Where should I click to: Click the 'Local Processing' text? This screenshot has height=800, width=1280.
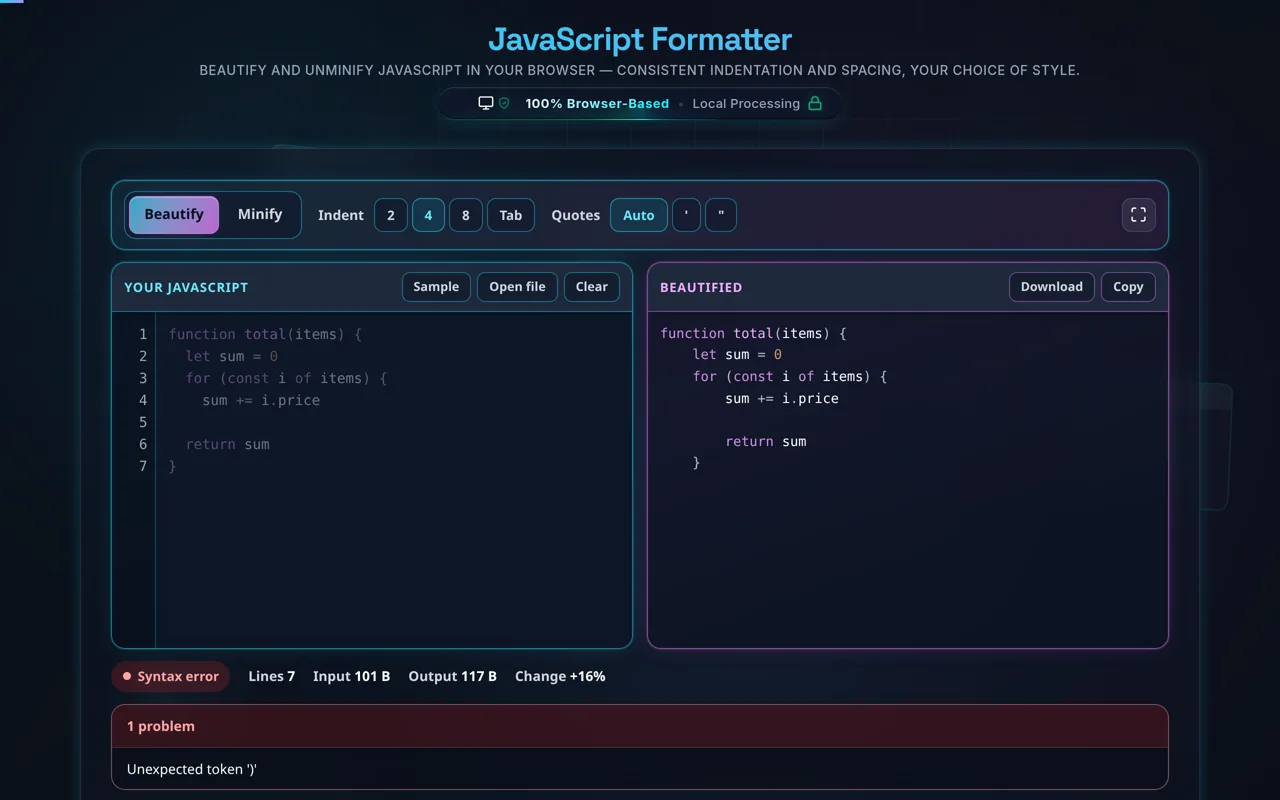[x=746, y=103]
